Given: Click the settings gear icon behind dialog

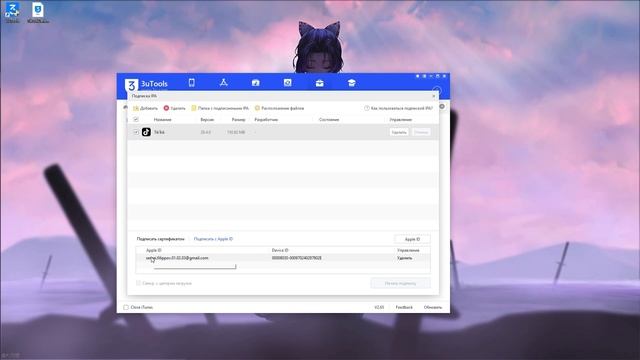Looking at the screenshot, I should coord(442,107).
